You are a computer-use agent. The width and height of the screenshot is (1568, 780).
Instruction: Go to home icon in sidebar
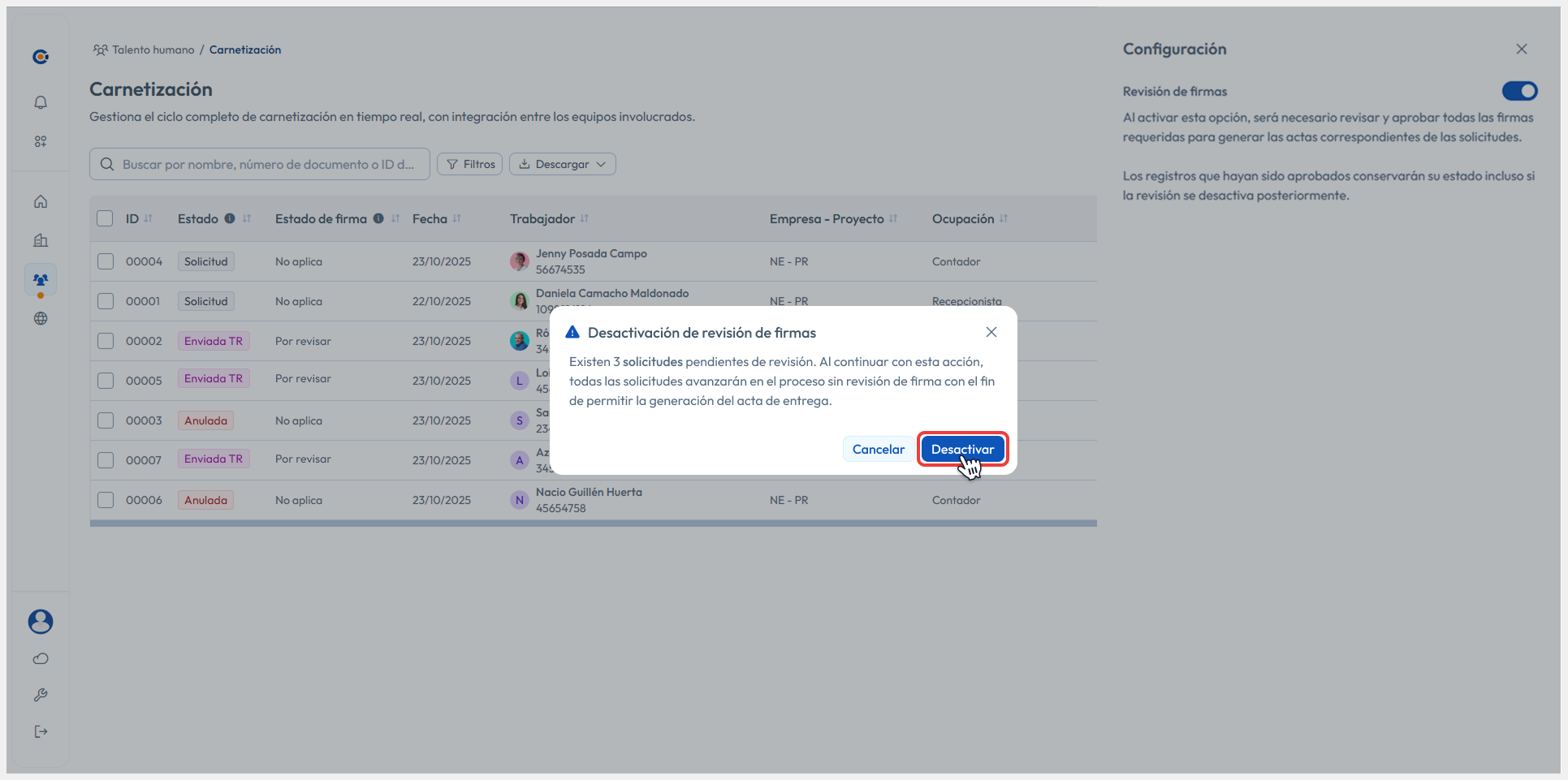[41, 201]
